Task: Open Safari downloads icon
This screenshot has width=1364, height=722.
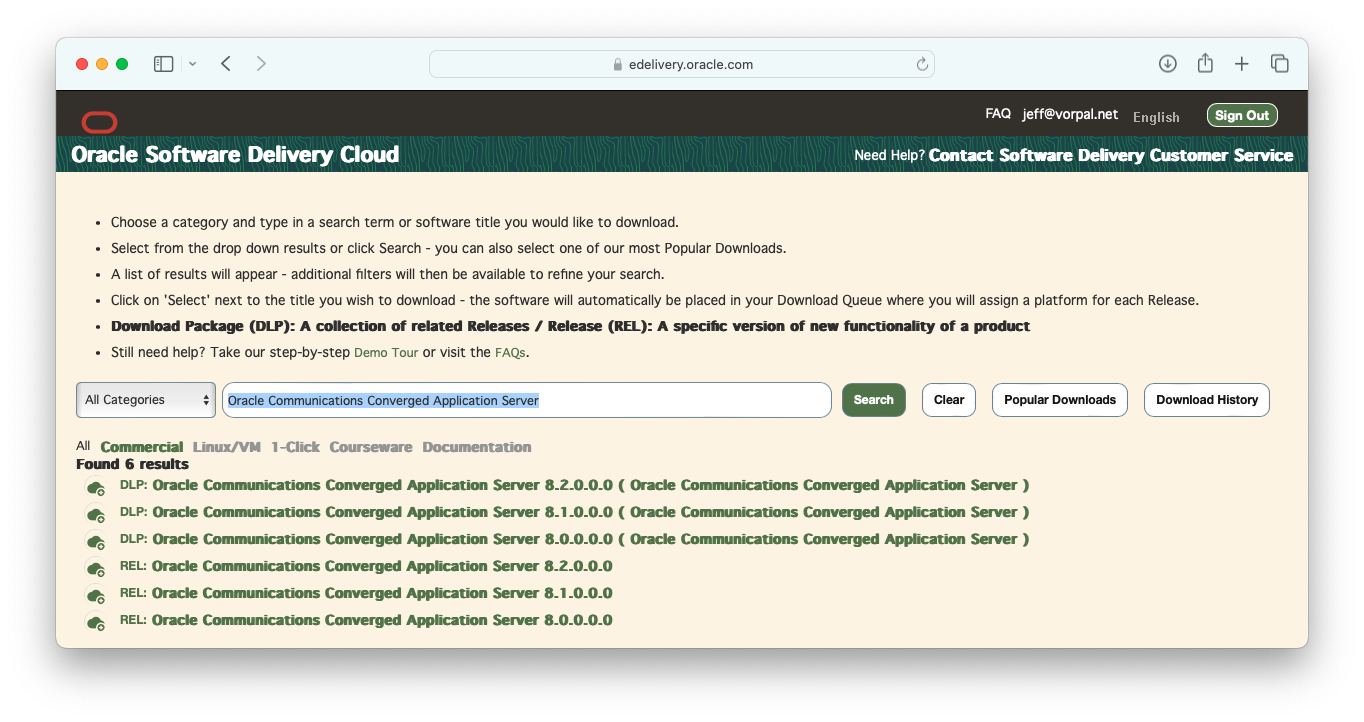Action: (x=1167, y=64)
